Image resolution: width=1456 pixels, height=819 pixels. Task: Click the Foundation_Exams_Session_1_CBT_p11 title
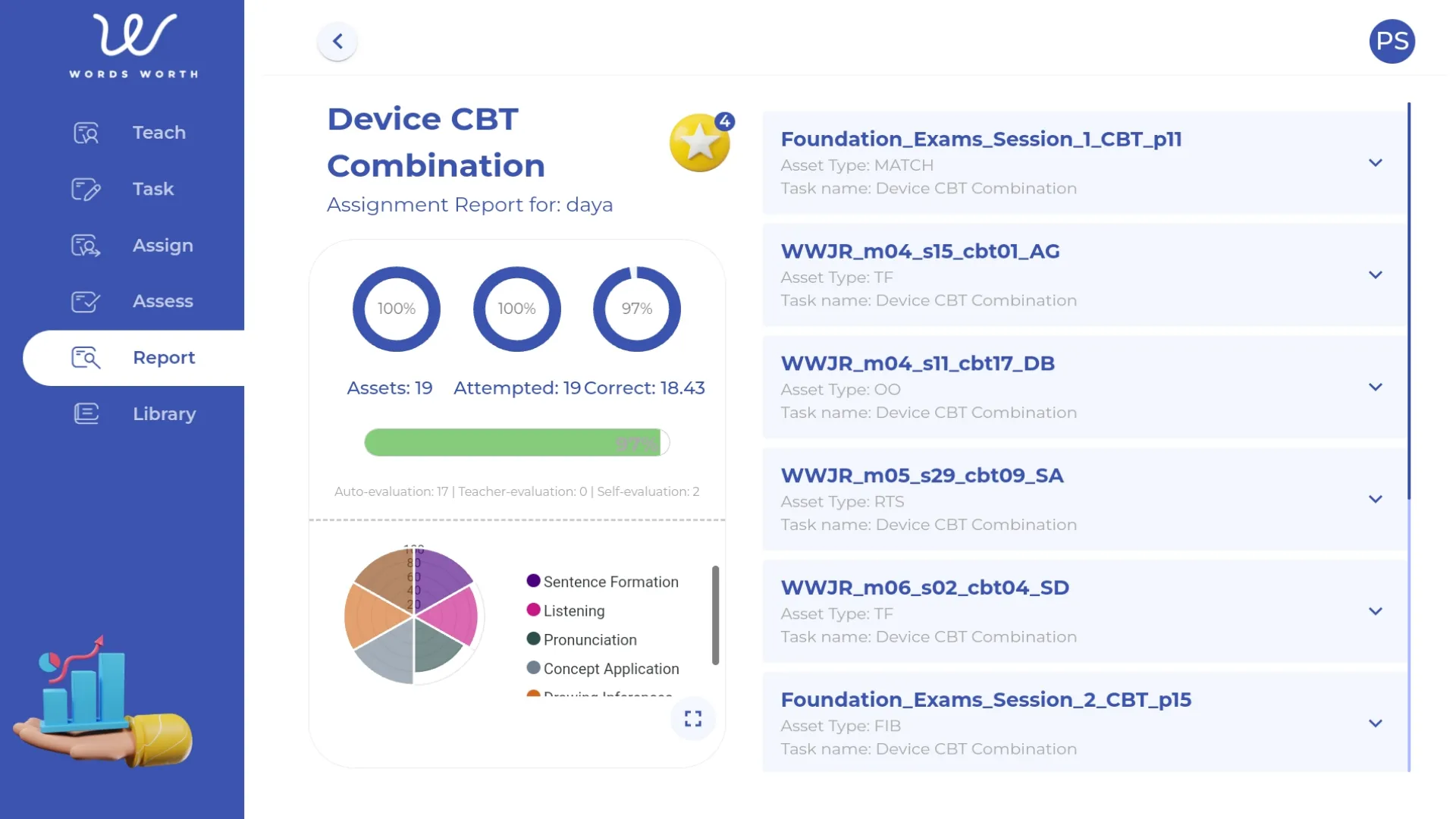981,139
